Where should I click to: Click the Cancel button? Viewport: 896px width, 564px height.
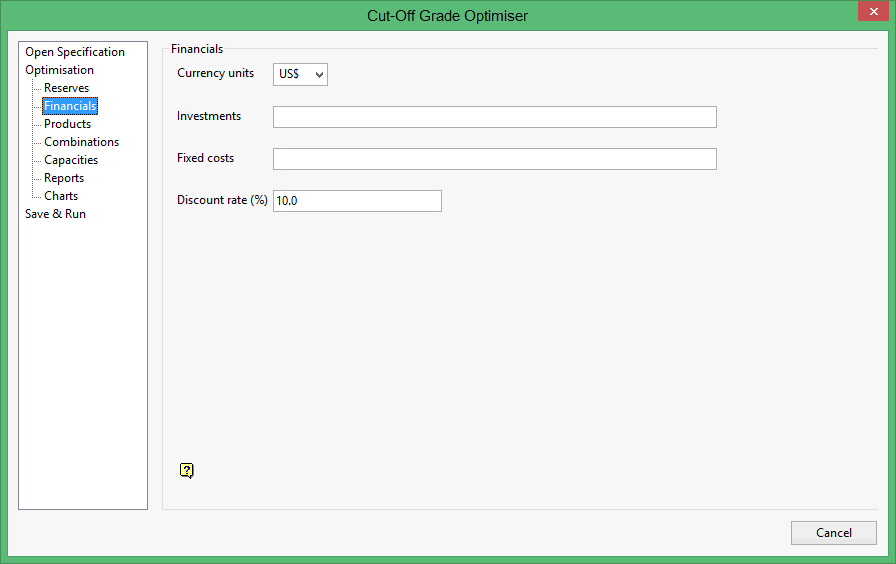click(x=834, y=533)
